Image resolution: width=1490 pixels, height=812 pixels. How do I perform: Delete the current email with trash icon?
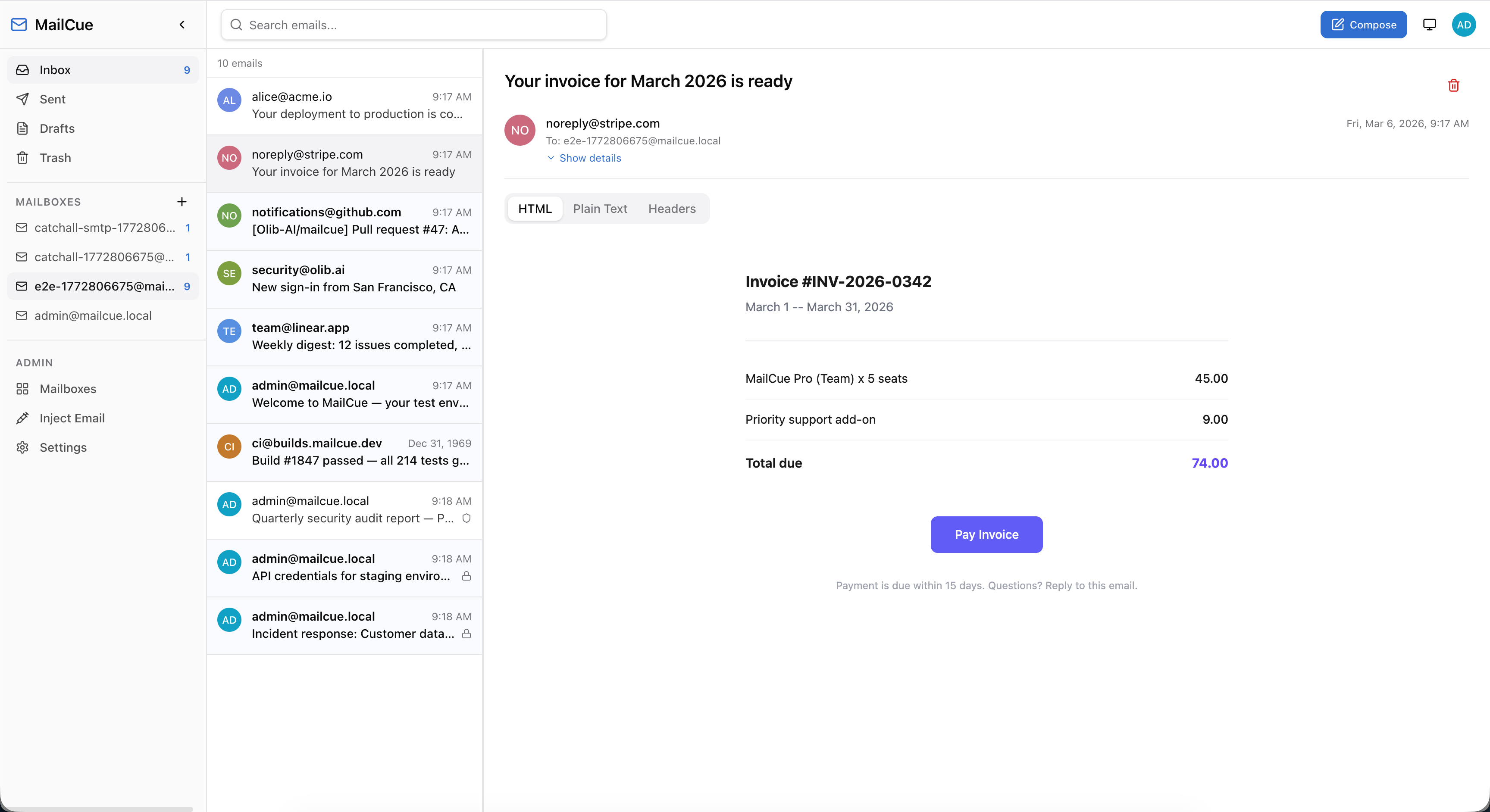1453,86
